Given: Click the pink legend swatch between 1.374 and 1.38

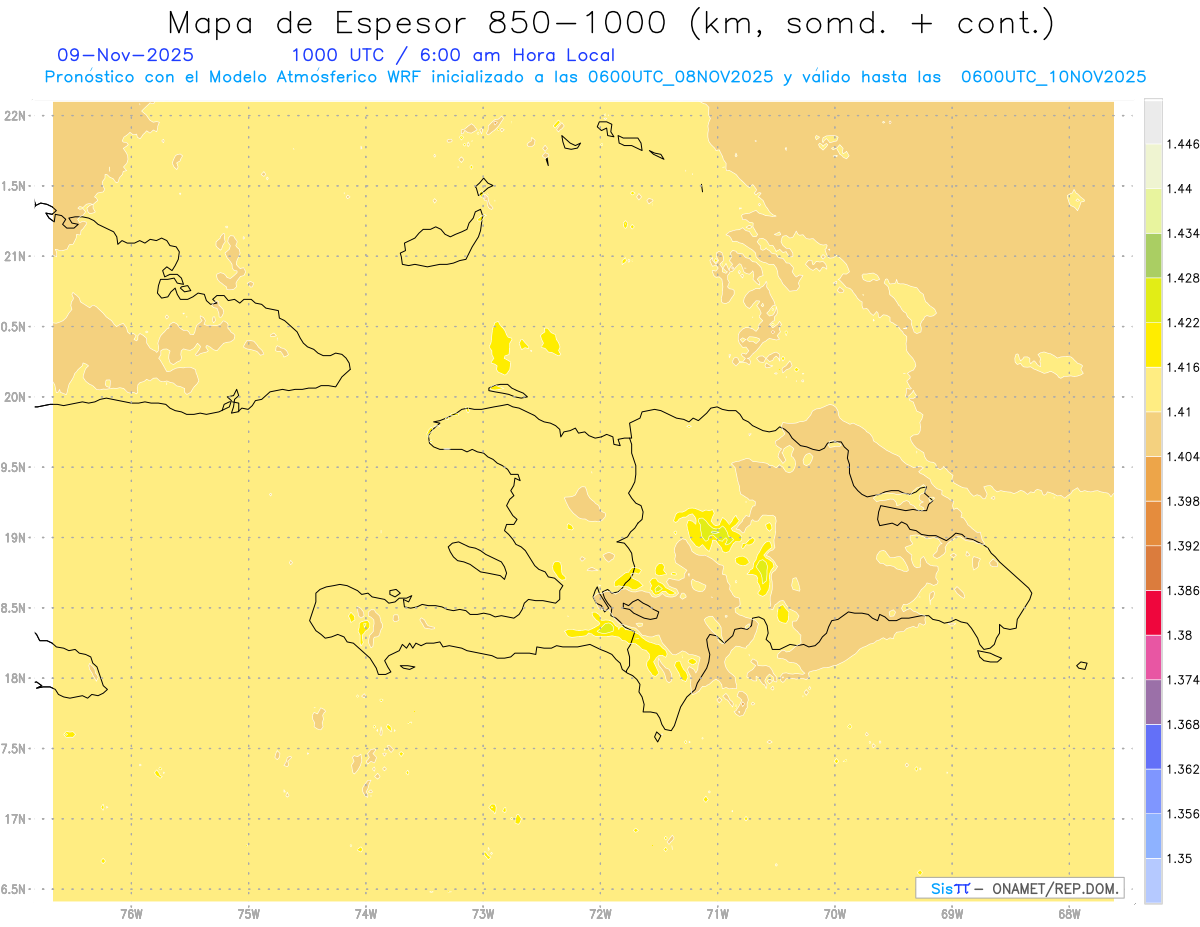Looking at the screenshot, I should coord(1153,657).
